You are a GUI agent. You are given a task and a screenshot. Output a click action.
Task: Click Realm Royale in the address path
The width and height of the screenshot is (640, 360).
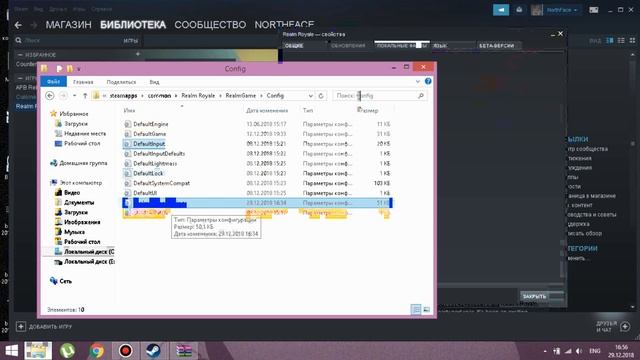[x=198, y=96]
